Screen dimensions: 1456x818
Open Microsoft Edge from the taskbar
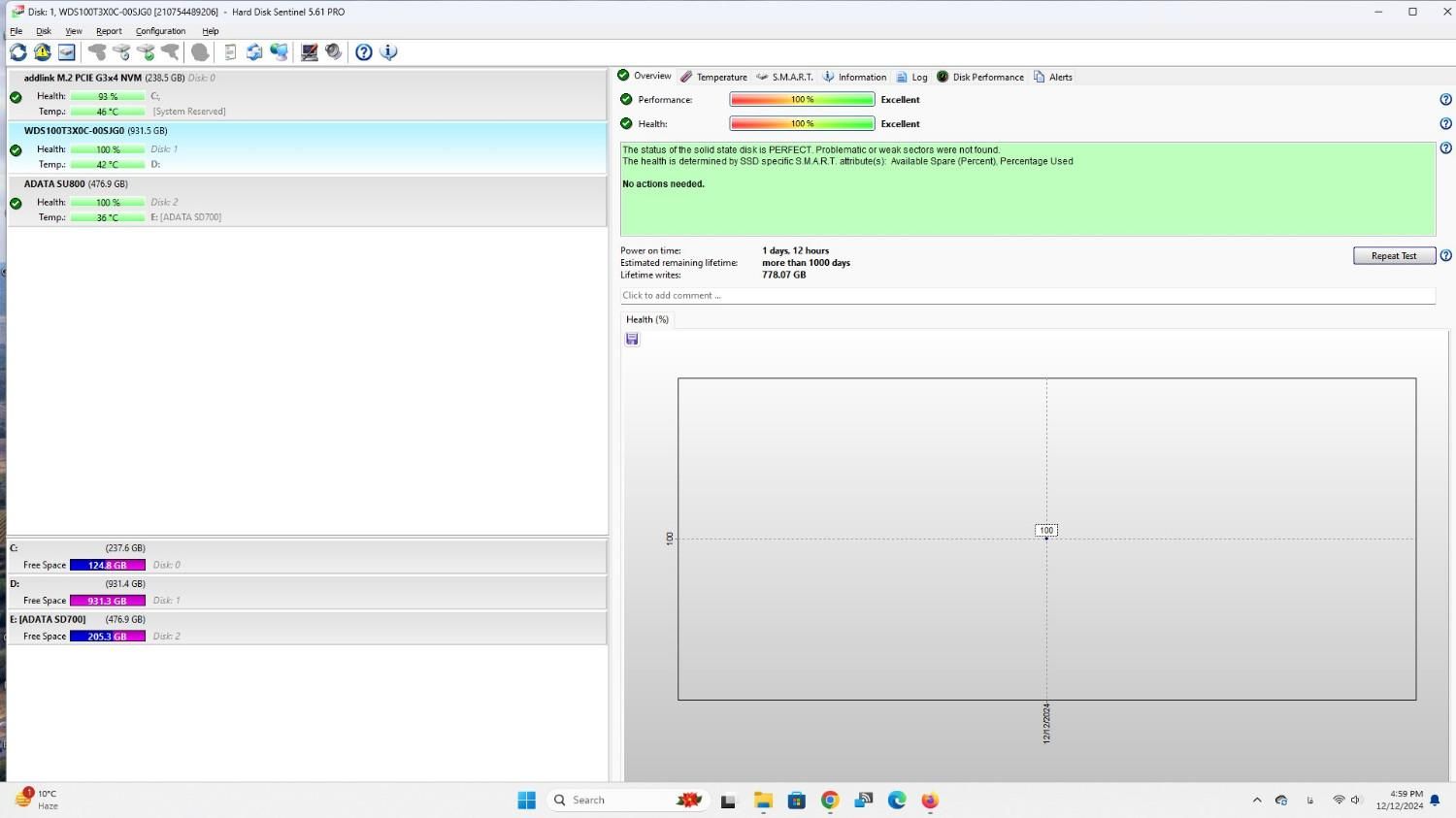(897, 801)
